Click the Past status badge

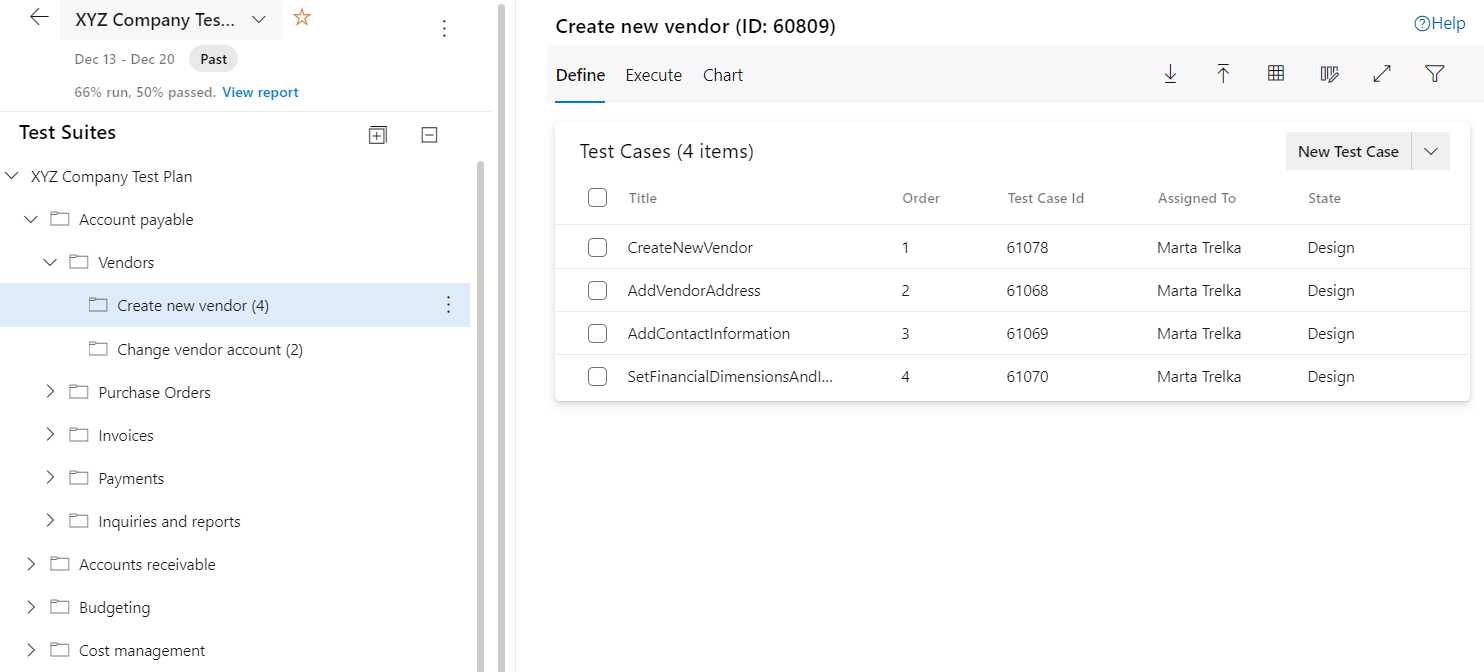(213, 59)
